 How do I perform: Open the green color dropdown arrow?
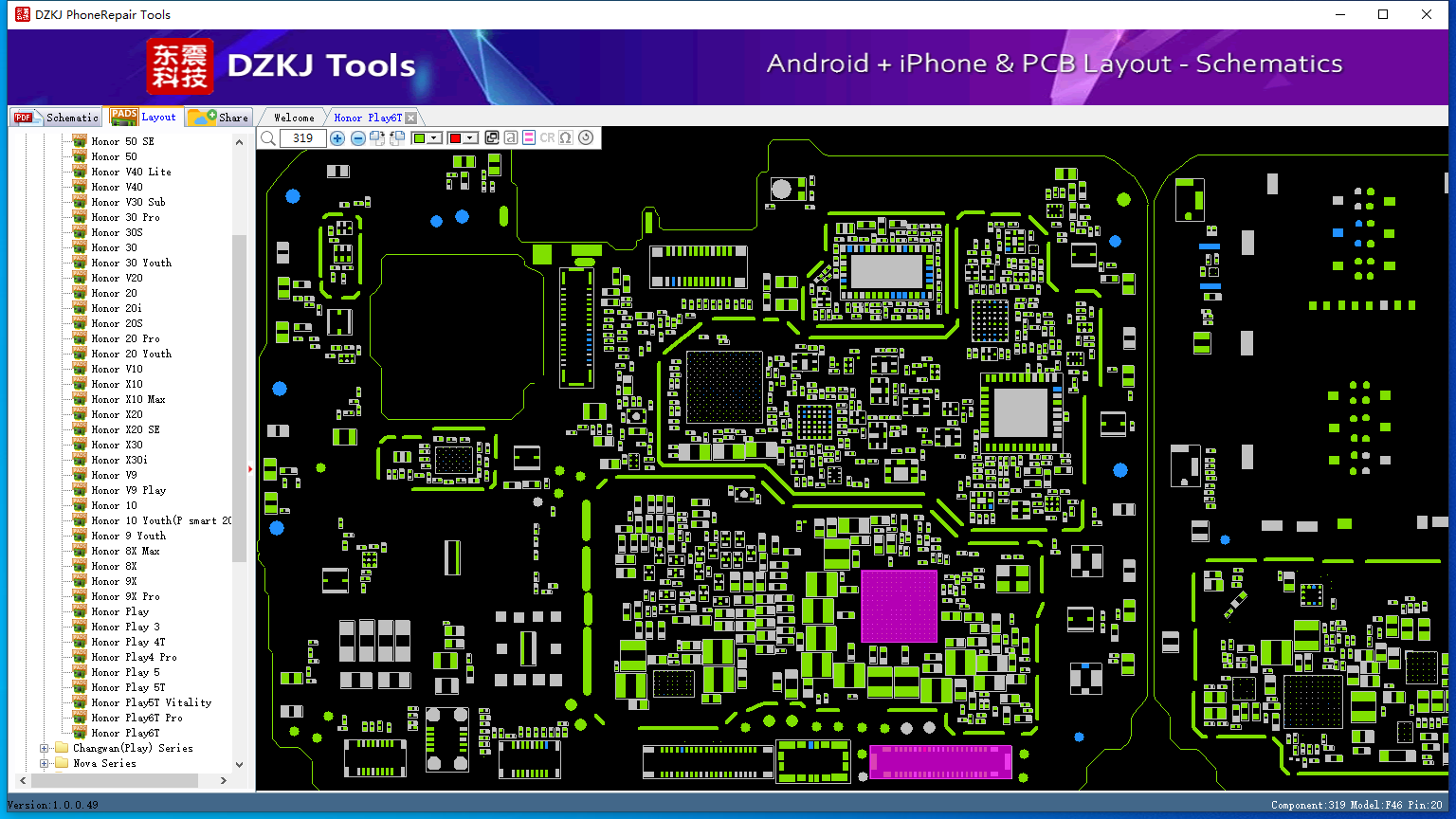[x=435, y=138]
